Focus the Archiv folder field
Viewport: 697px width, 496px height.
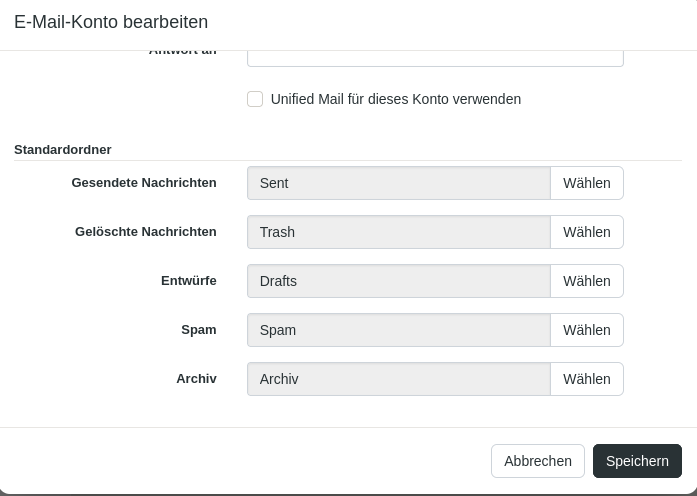[398, 379]
